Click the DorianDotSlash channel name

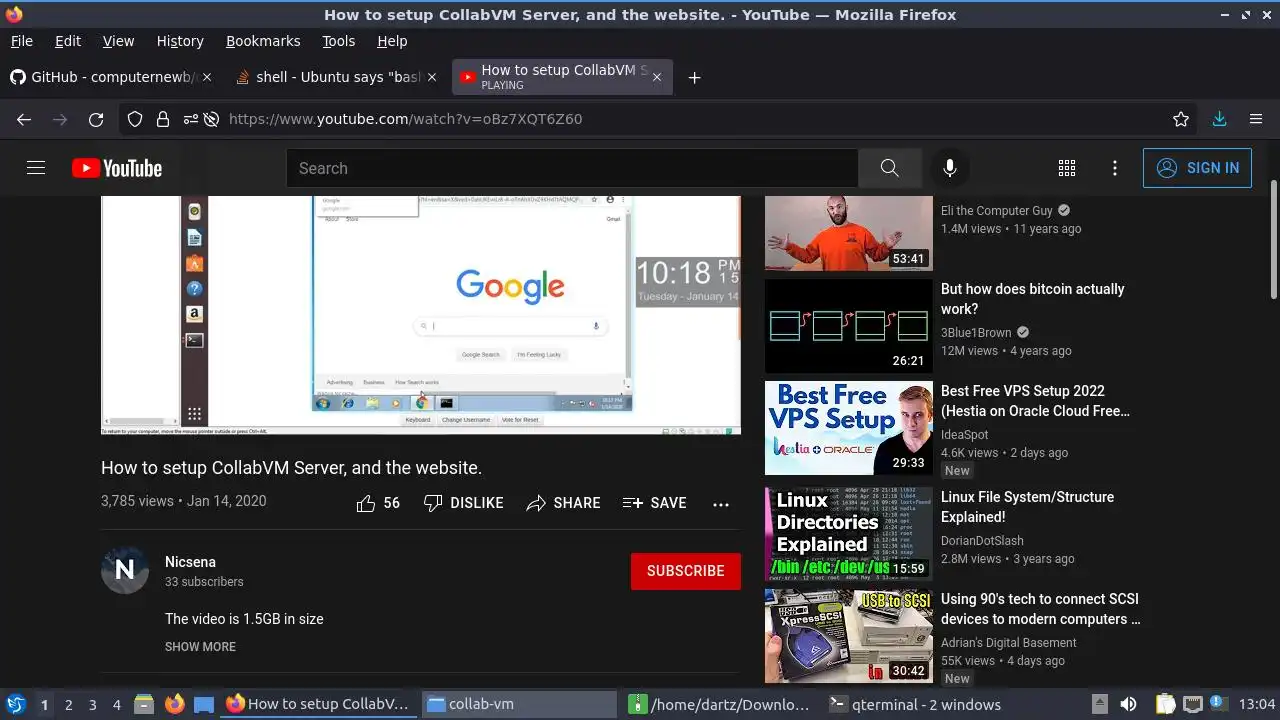982,541
